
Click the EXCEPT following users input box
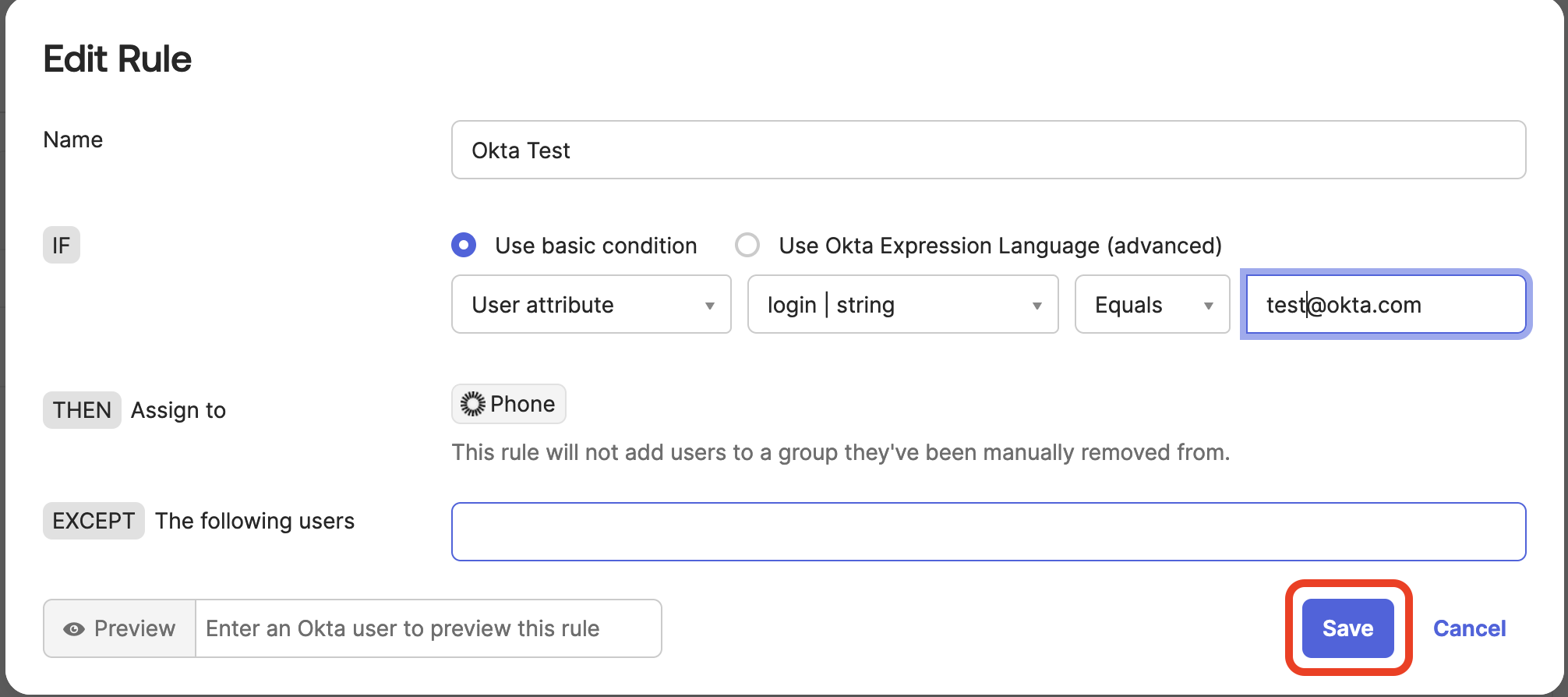click(988, 532)
